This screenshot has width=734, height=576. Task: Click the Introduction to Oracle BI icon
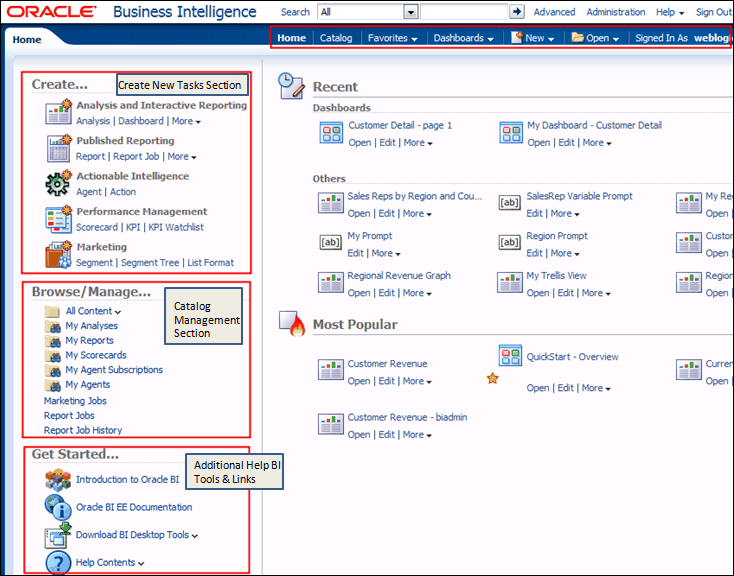(x=58, y=480)
